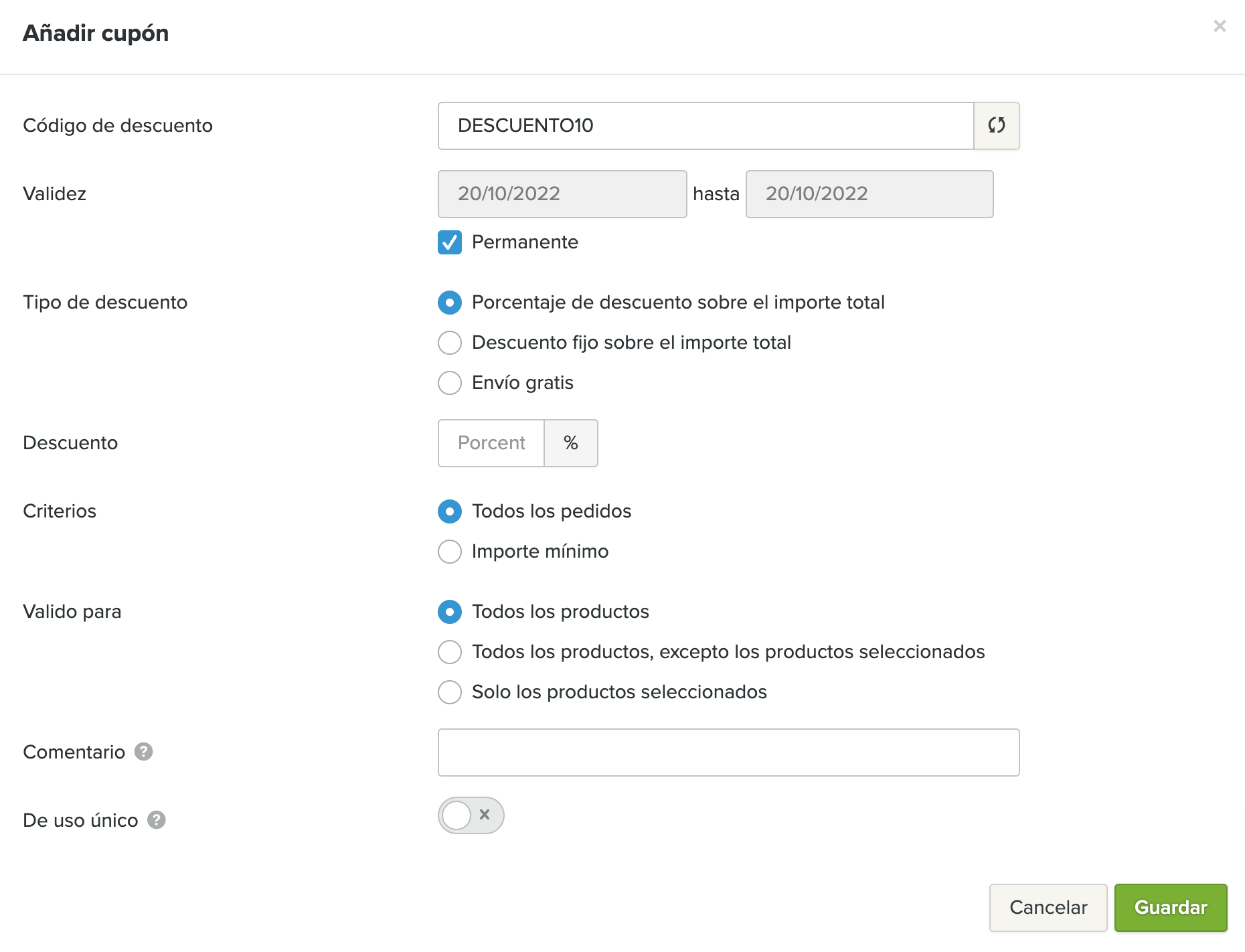This screenshot has width=1245, height=952.
Task: Choose Importe mínimo criterion
Action: click(450, 552)
